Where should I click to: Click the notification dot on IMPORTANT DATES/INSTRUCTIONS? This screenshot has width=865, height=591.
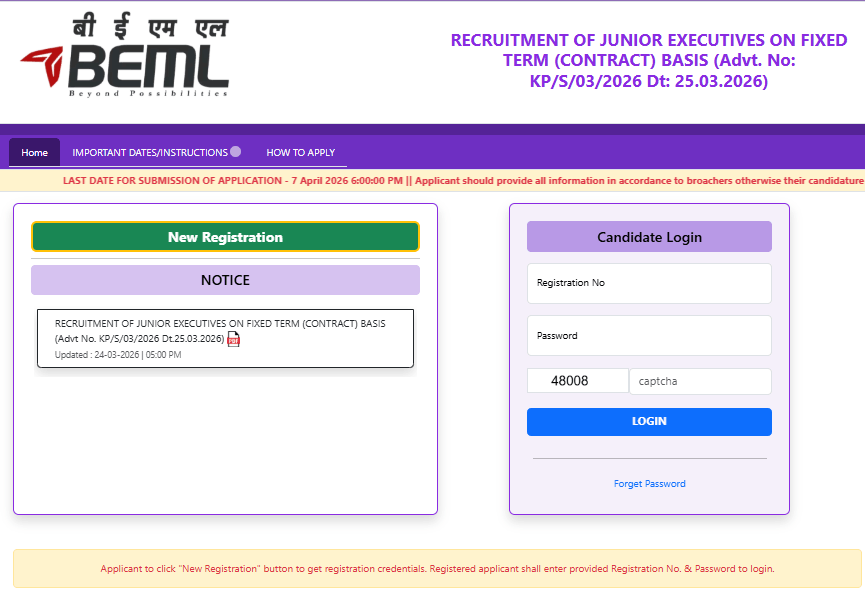235,150
